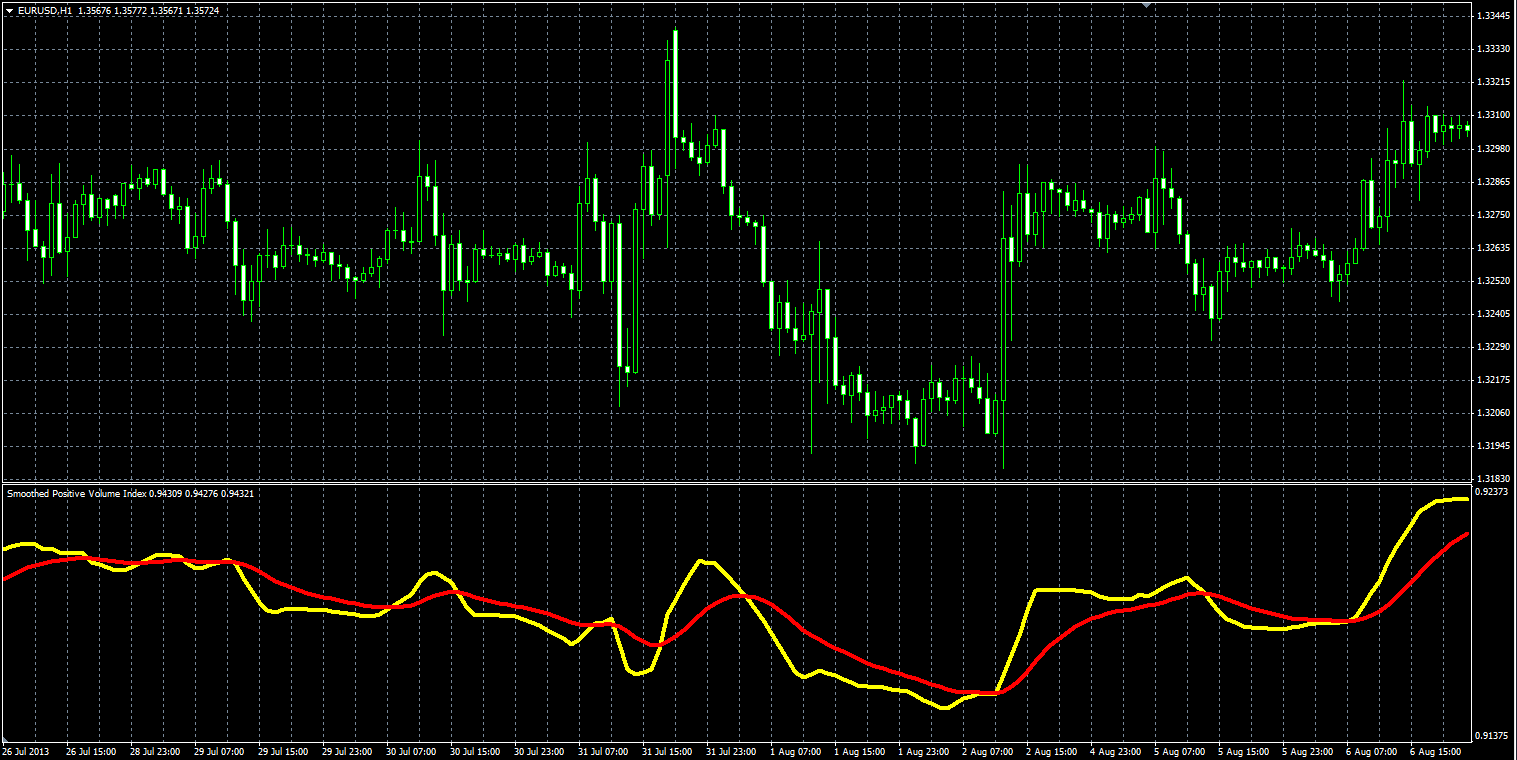The image size is (1517, 760).
Task: Click the 2 Aug 15:00 time label
Action: tap(1051, 751)
